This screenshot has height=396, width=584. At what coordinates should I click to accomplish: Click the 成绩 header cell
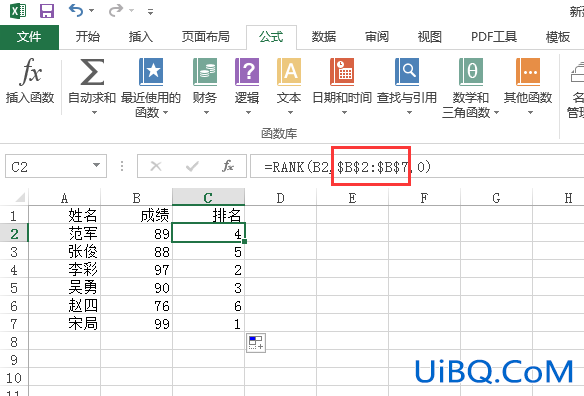tap(136, 215)
